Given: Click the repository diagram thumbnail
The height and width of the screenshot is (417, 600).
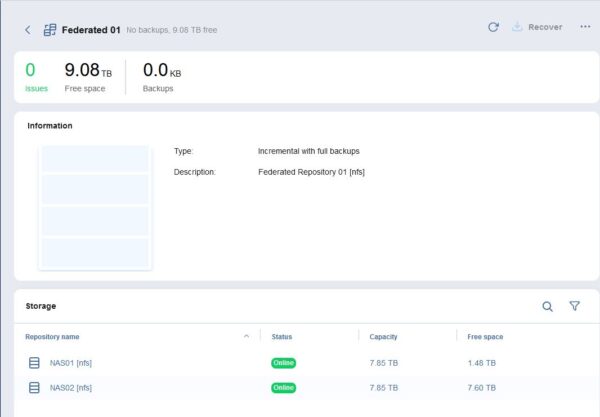Looking at the screenshot, I should pos(95,208).
